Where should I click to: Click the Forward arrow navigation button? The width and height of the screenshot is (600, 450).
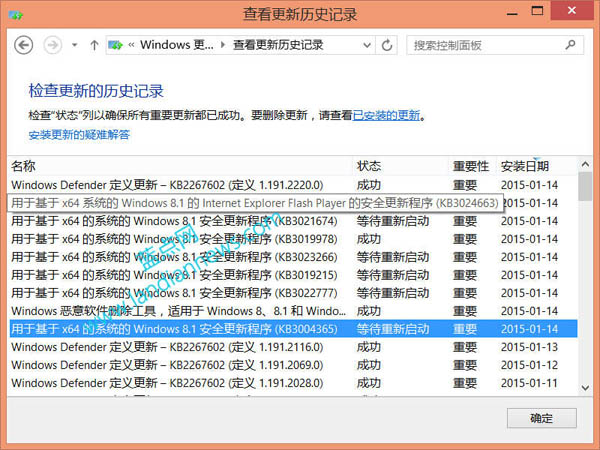coord(52,45)
